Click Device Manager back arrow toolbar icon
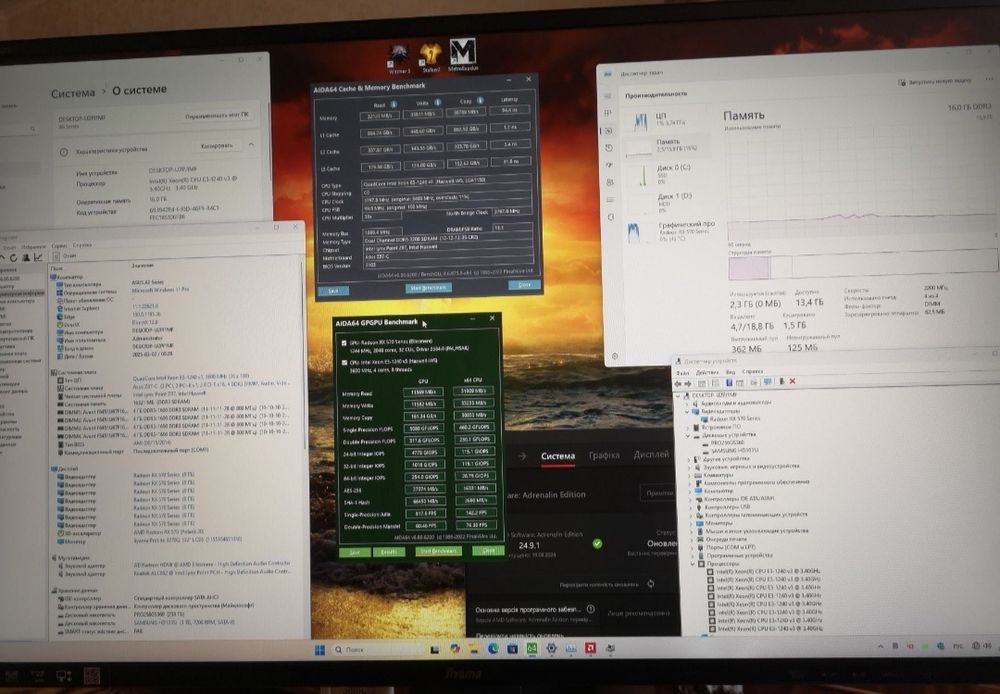1000x694 pixels. pyautogui.click(x=679, y=383)
